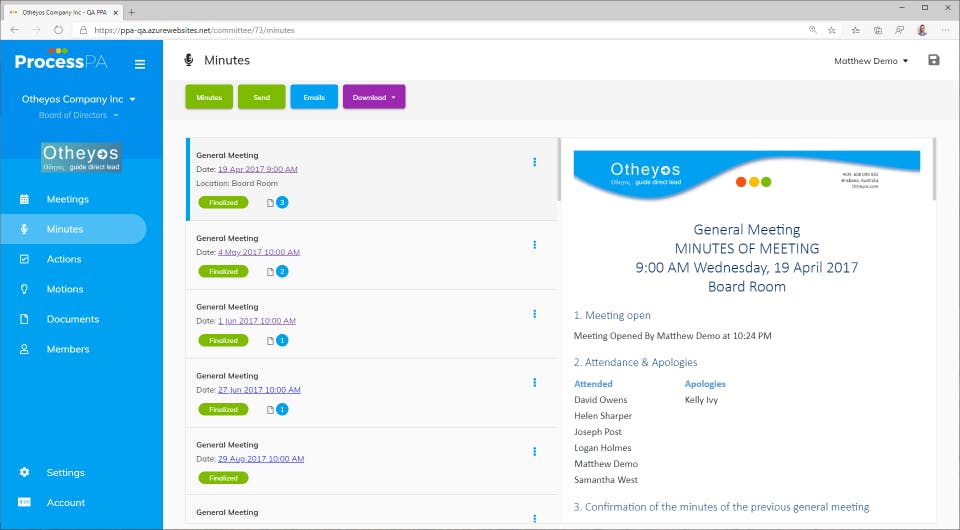Viewport: 960px width, 530px height.
Task: Click the meeting list vertical scrollbar
Action: point(558,170)
